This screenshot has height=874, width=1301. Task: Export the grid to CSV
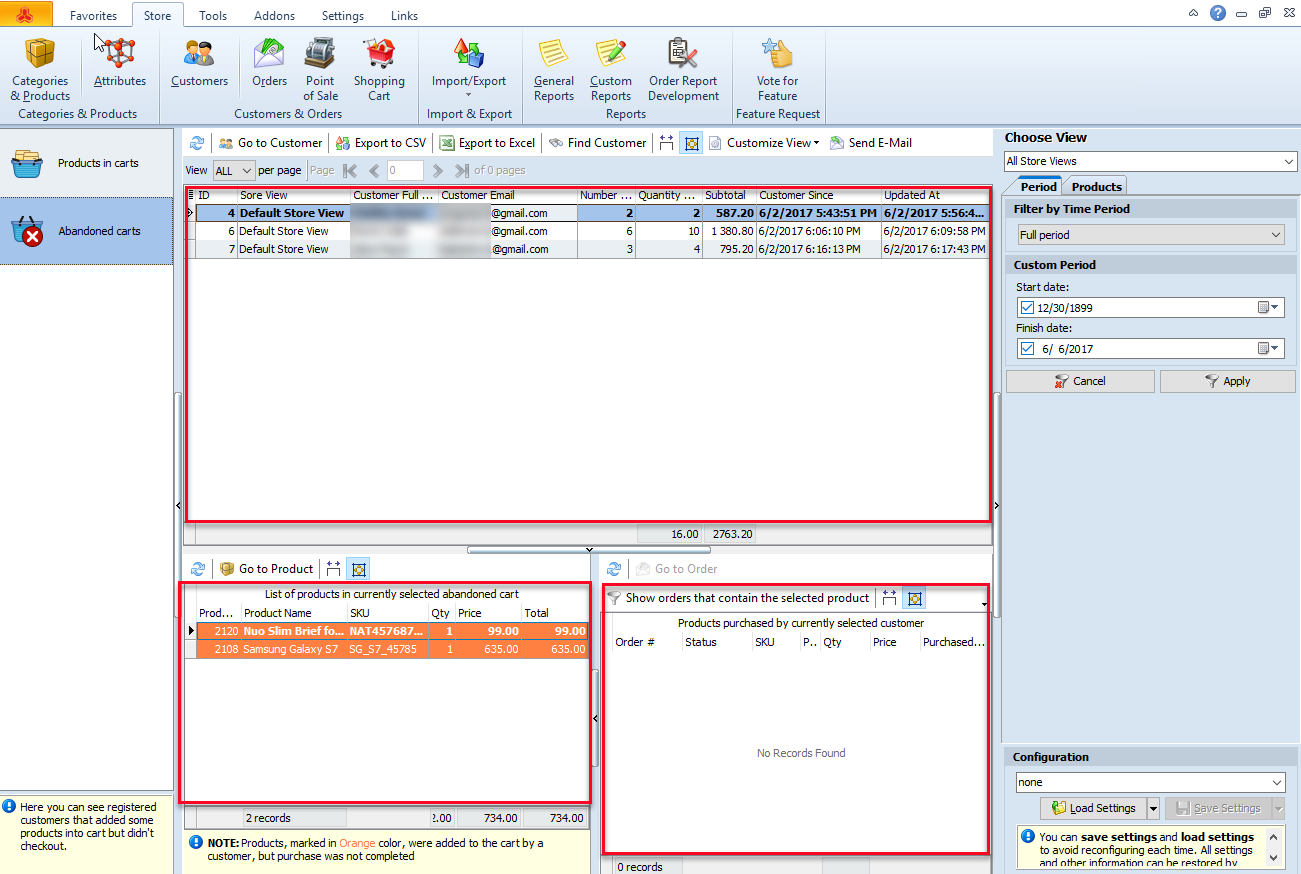point(381,143)
